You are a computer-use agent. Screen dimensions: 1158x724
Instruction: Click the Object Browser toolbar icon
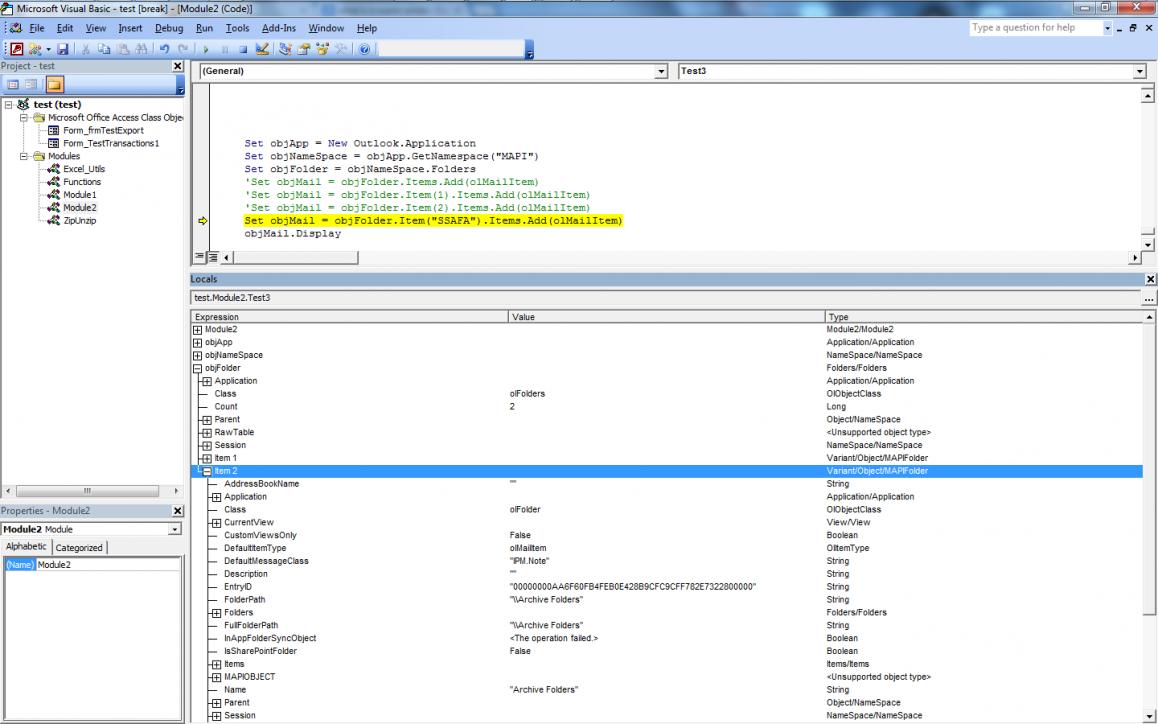[x=324, y=48]
